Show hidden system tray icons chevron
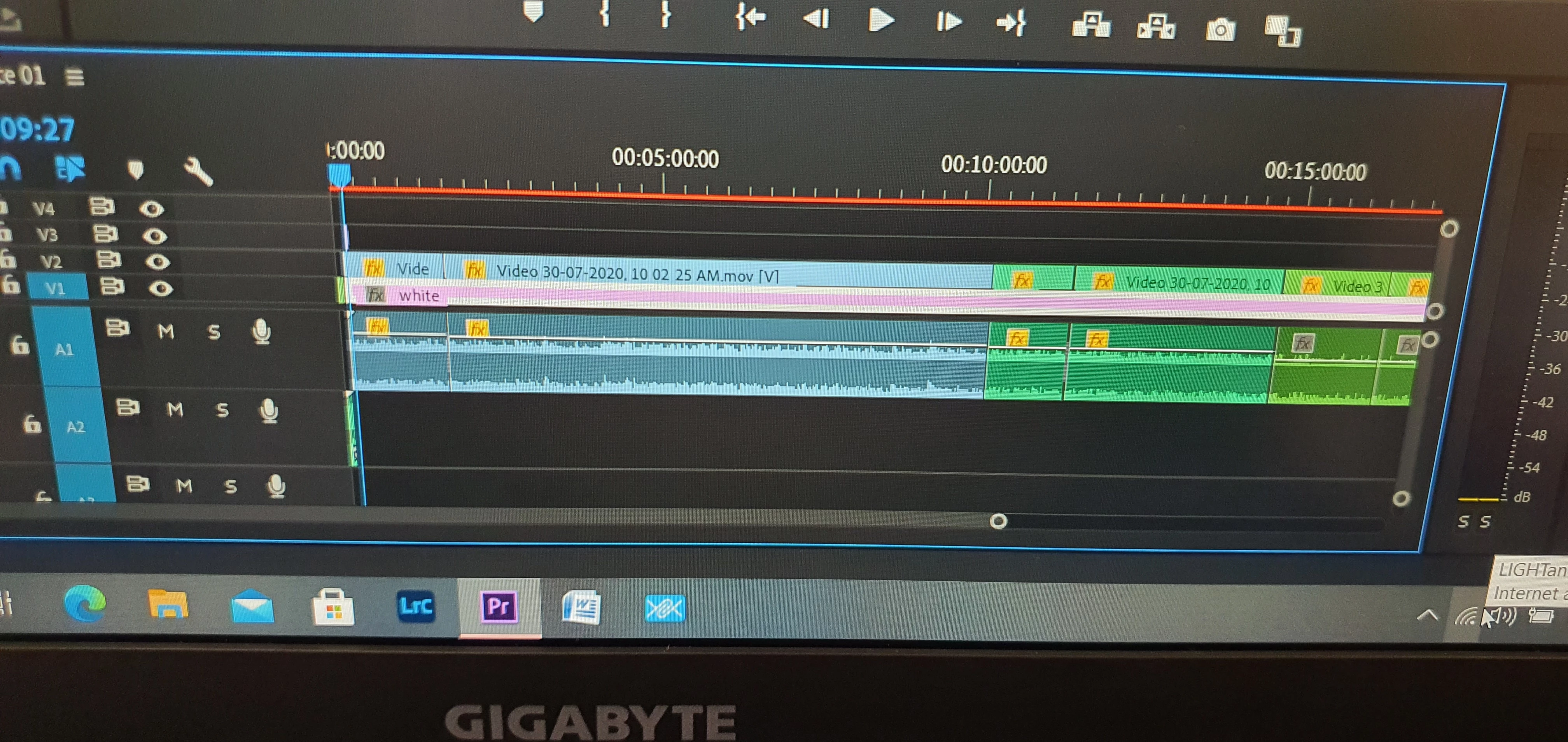This screenshot has width=1568, height=742. point(1427,615)
